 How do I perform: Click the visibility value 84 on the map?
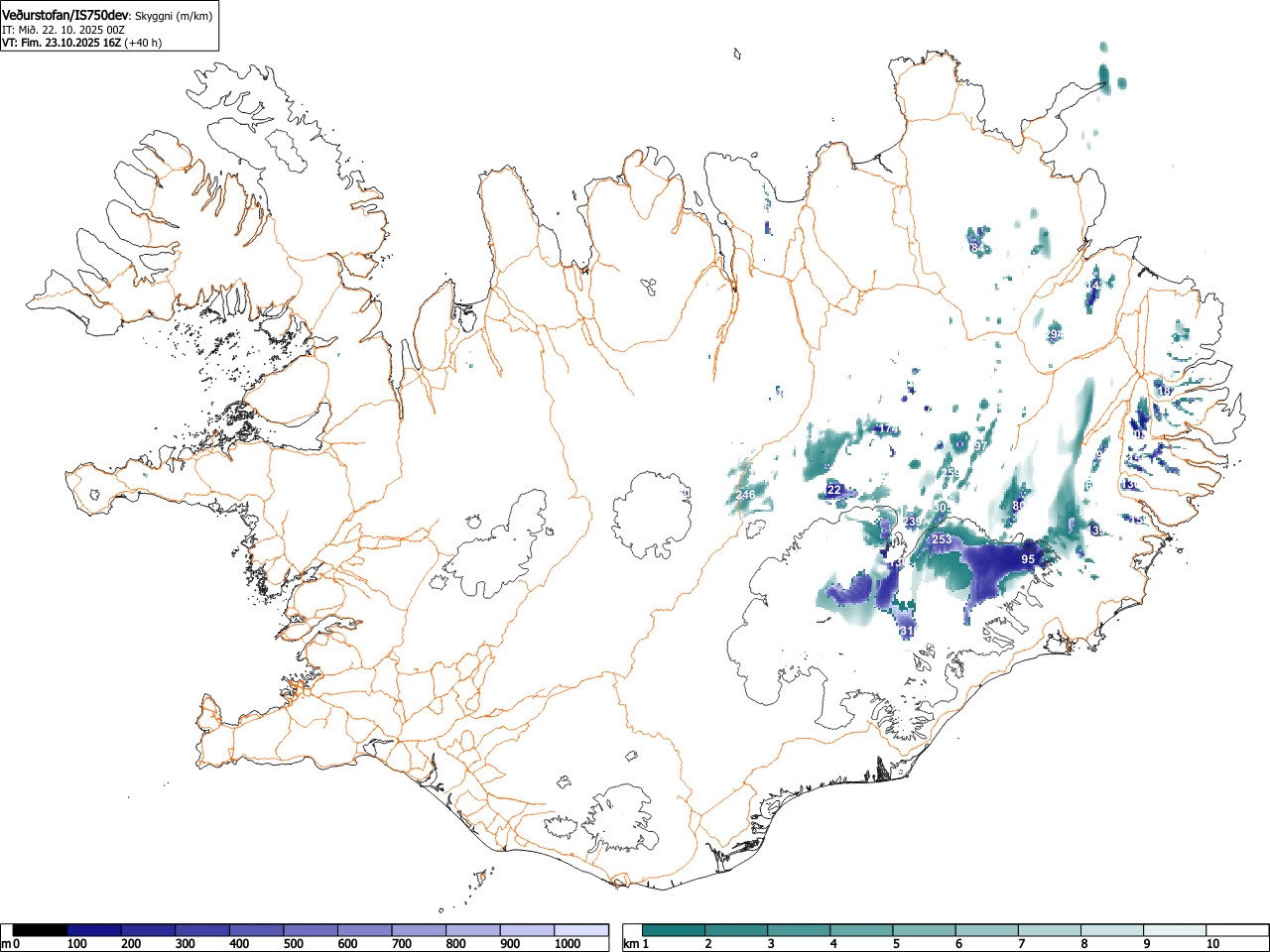pos(978,247)
